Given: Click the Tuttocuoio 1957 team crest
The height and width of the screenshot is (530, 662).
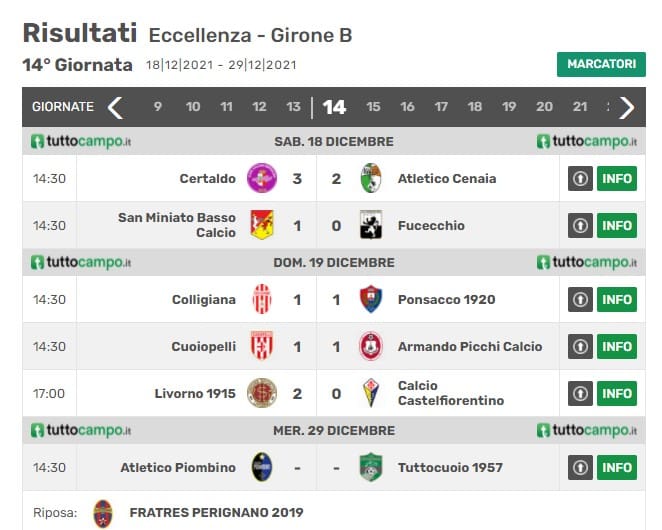Looking at the screenshot, I should point(371,467).
